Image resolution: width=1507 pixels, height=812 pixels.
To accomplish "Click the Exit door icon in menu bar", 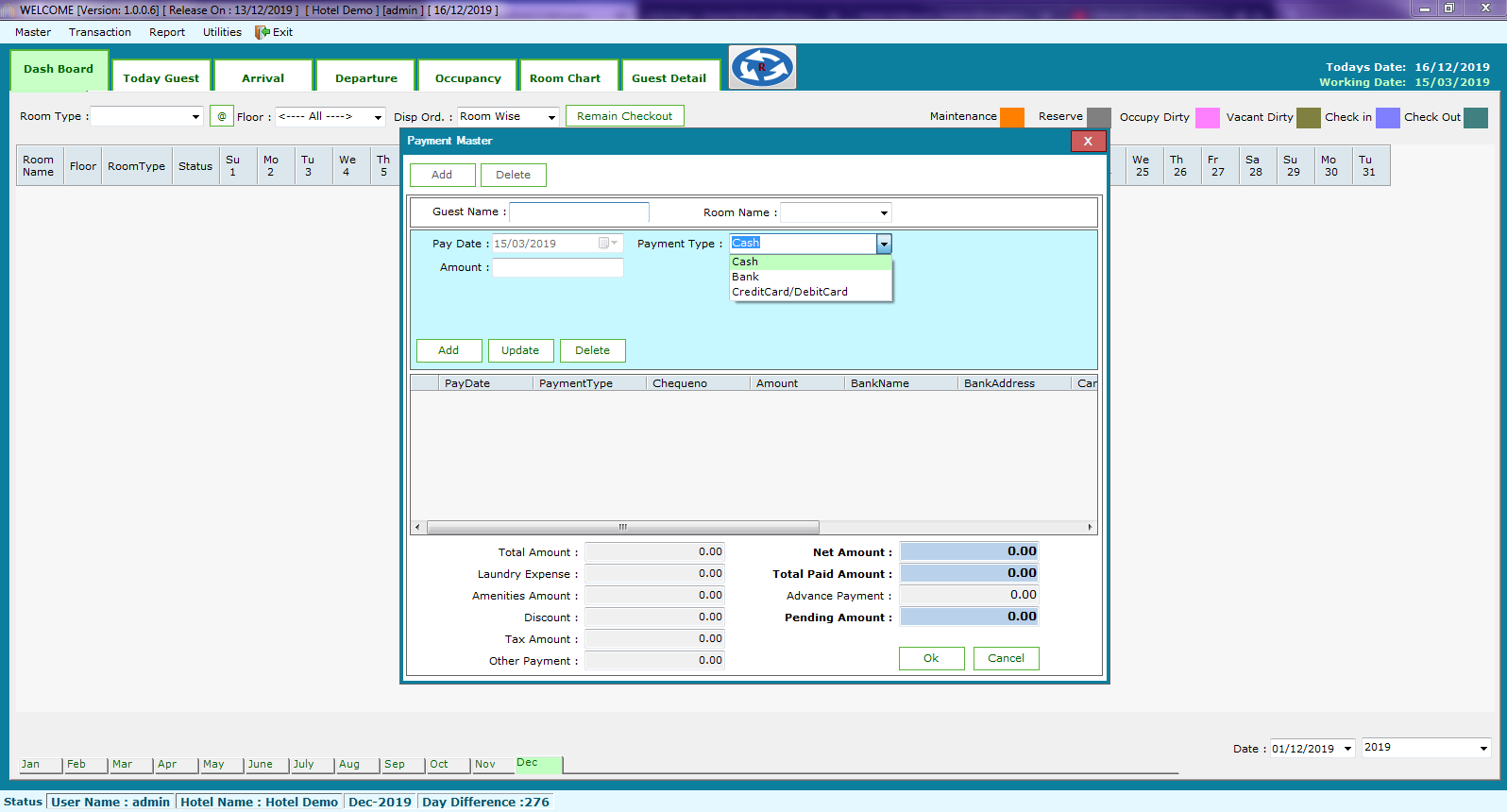I will click(x=262, y=32).
